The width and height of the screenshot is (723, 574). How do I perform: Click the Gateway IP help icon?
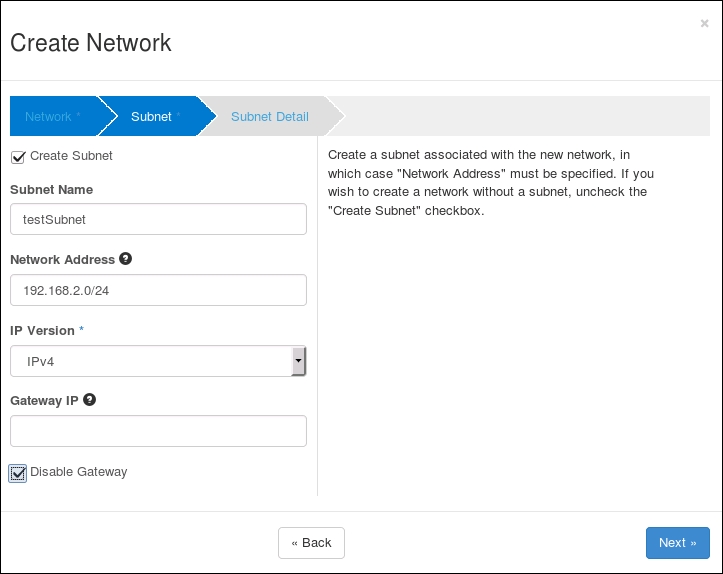(x=90, y=399)
